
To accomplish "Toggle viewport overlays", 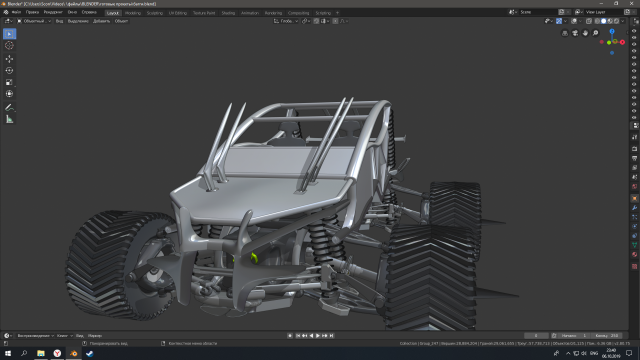I will 574,21.
